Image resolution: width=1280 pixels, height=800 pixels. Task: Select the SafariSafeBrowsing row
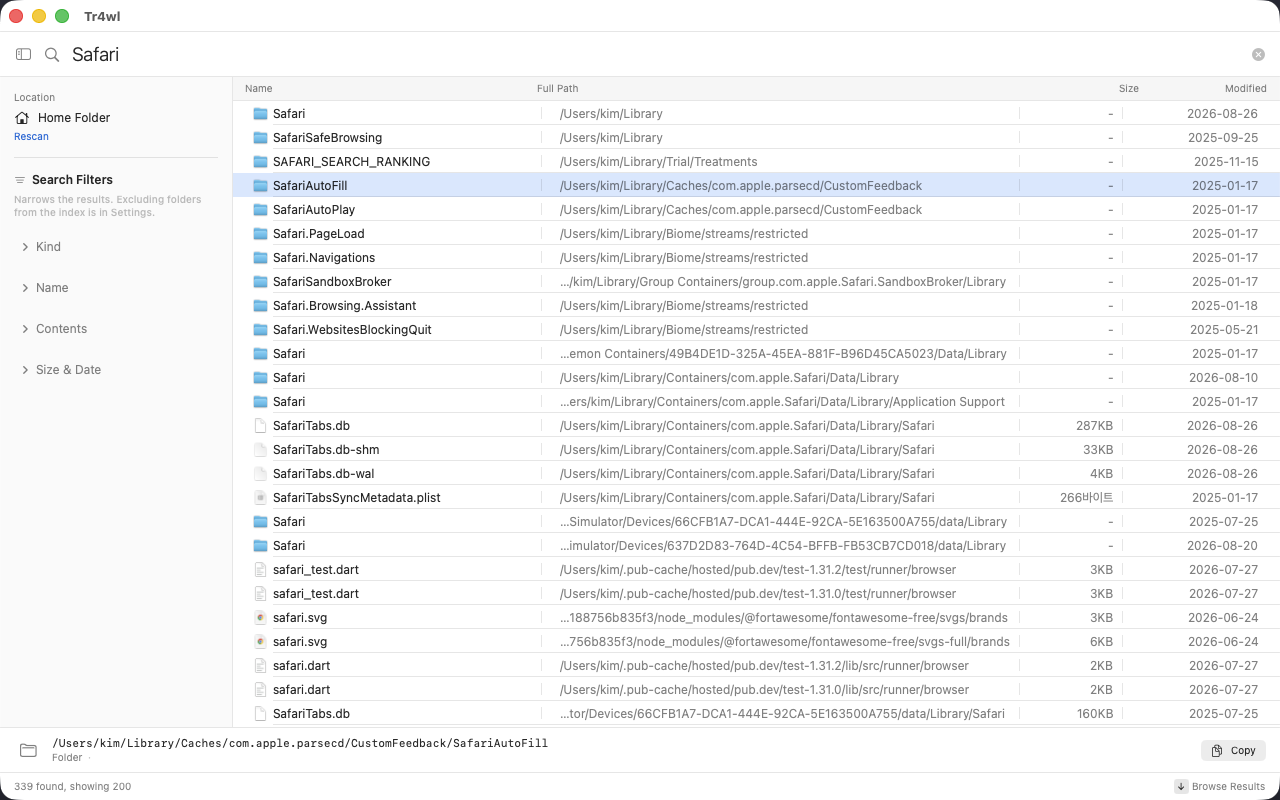point(756,137)
